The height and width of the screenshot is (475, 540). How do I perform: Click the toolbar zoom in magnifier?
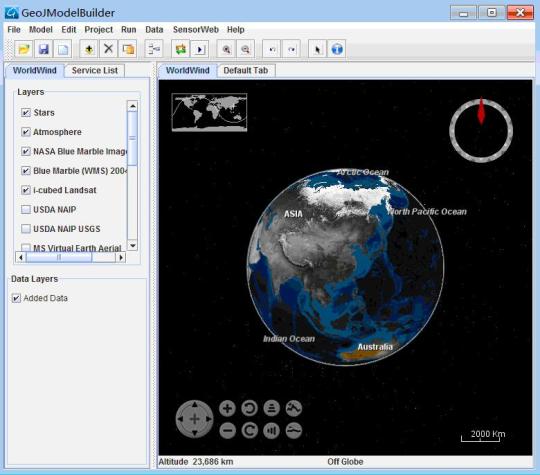point(226,49)
